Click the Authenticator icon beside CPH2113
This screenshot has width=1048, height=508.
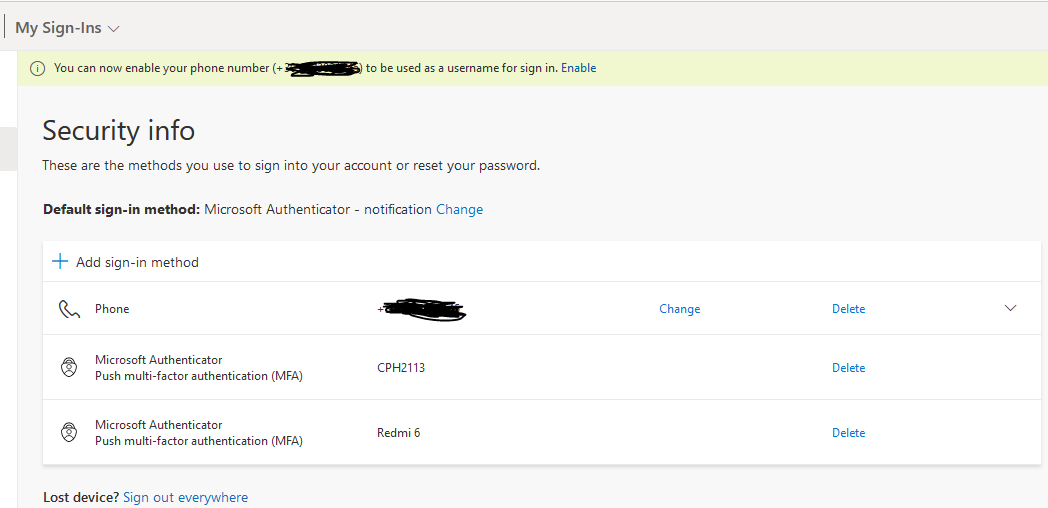pos(69,368)
